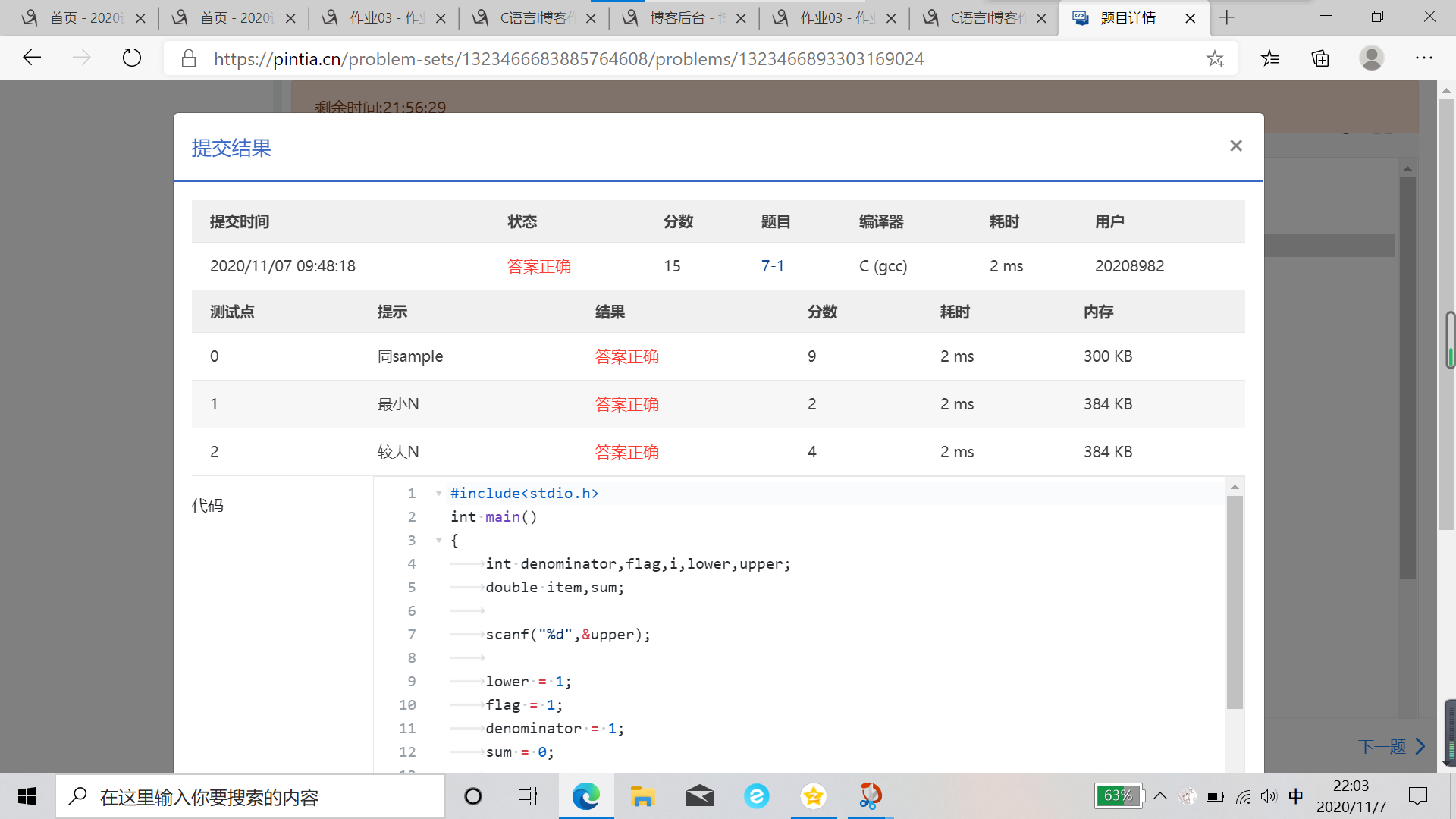
Task: Add page to favorites star icon
Action: pos(1215,58)
